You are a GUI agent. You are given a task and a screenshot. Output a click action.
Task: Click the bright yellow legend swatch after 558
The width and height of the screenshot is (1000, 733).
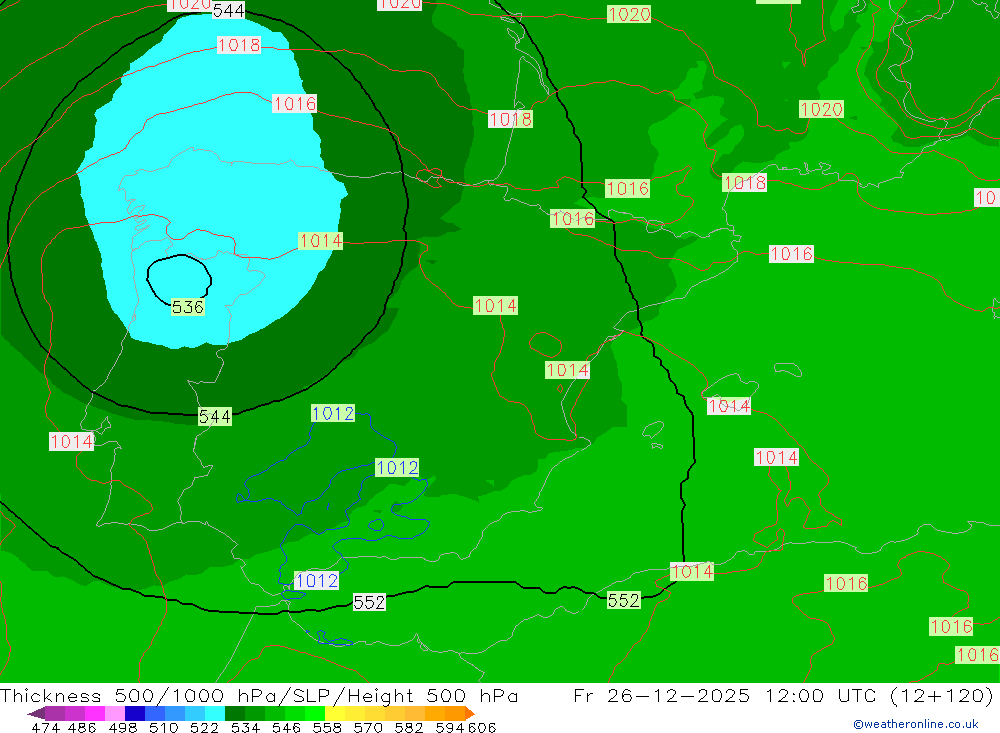point(335,713)
